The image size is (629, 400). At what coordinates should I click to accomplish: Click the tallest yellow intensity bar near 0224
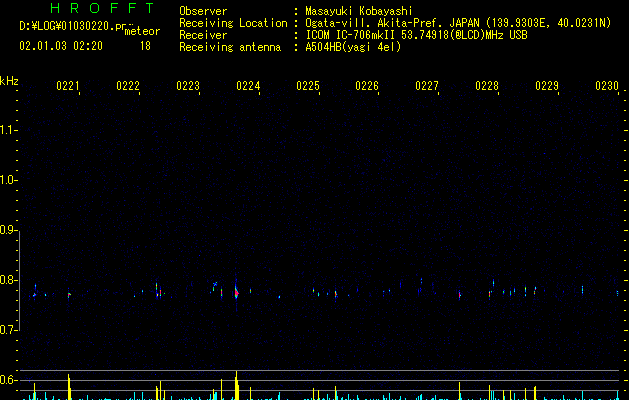[237, 386]
